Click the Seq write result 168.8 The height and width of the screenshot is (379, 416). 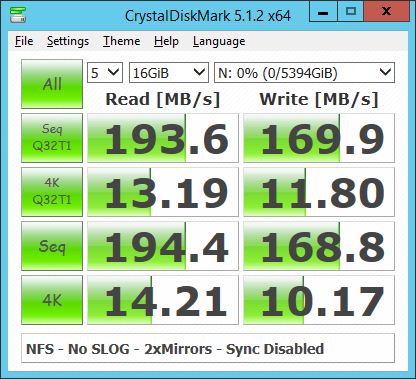click(319, 246)
